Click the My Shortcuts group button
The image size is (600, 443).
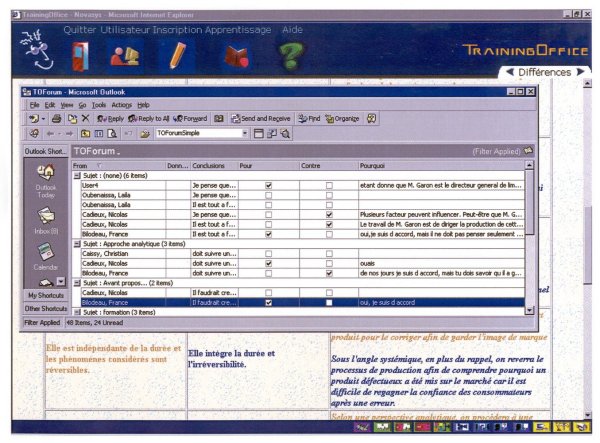(x=46, y=295)
